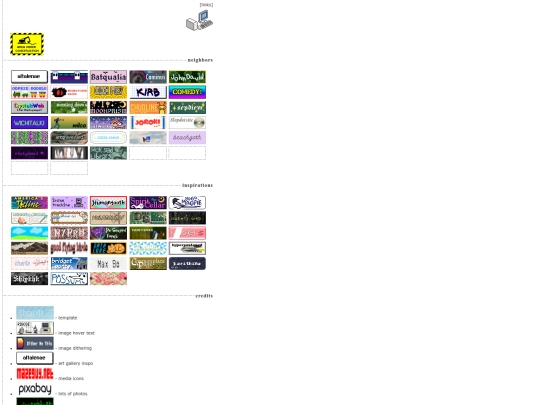Screen dimensions: 540x405
Task: Open the lilac machine computer button
Action: pos(69,202)
